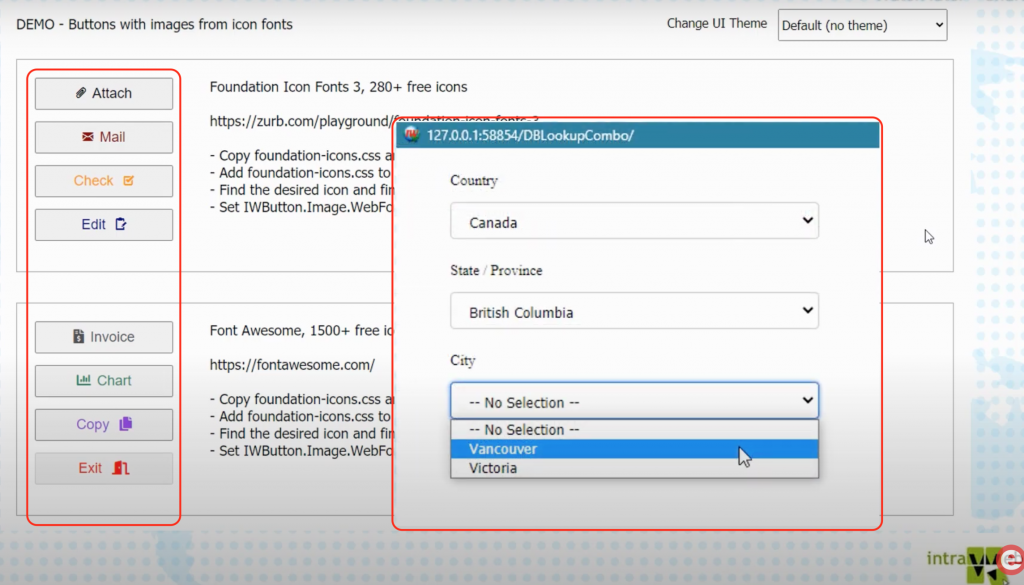This screenshot has height=585, width=1024.
Task: Expand the Country dropdown showing Canada
Action: point(634,222)
